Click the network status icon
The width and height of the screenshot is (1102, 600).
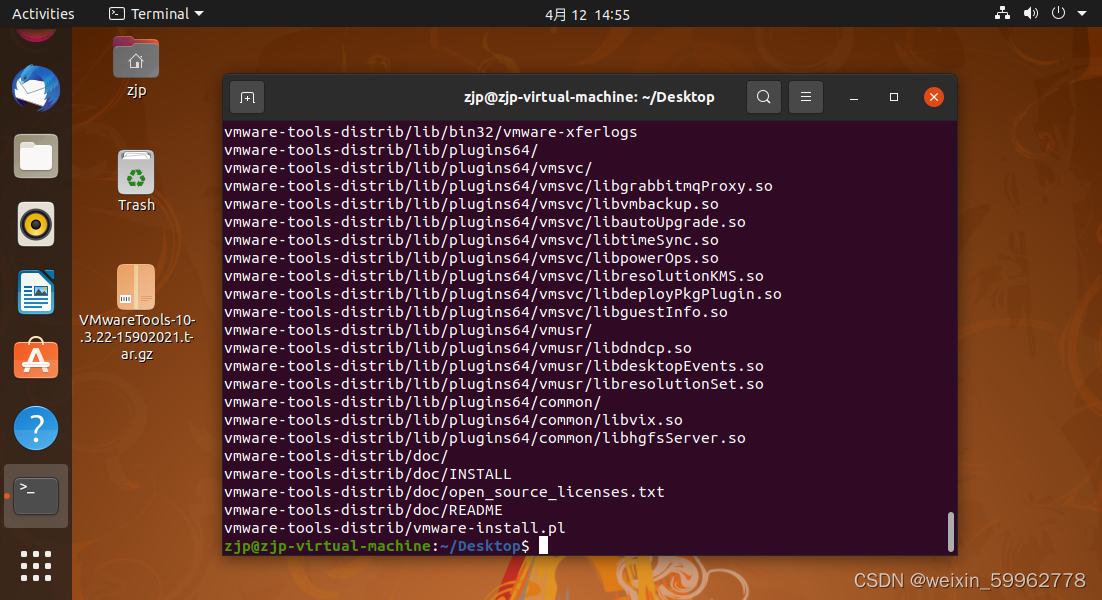pos(1002,13)
